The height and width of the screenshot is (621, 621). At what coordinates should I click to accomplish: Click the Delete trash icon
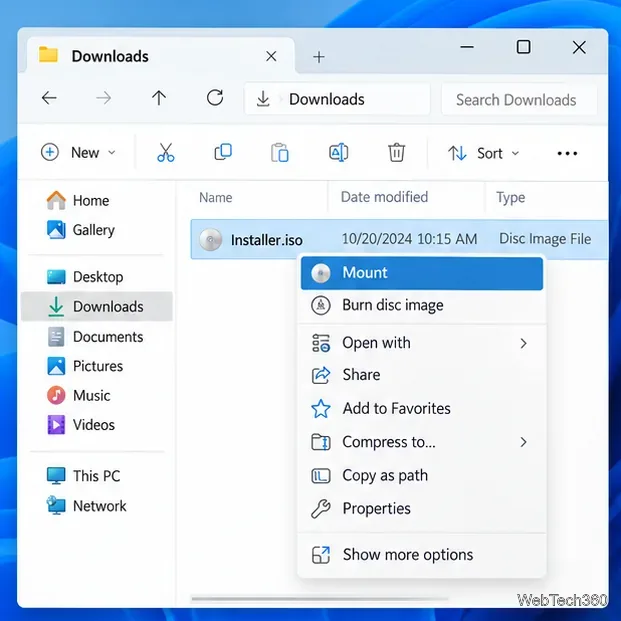tap(396, 152)
